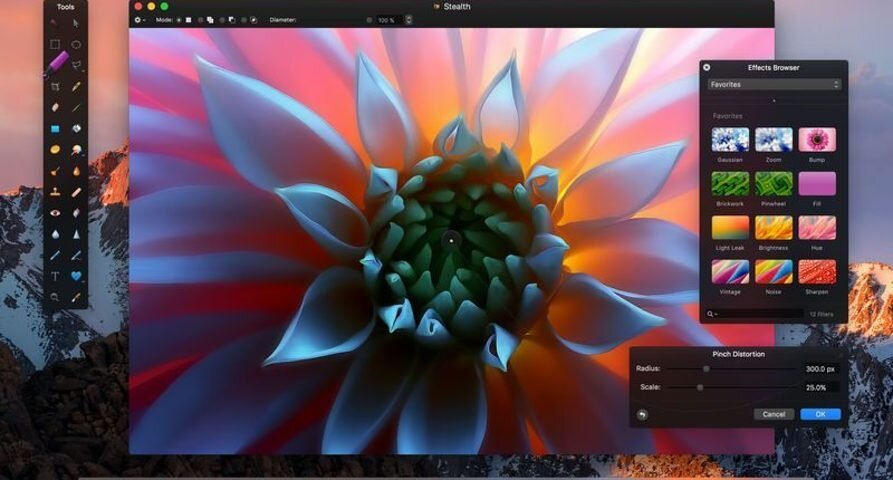Click the Scale value field 25.0%
Image resolution: width=893 pixels, height=480 pixels.
[821, 387]
